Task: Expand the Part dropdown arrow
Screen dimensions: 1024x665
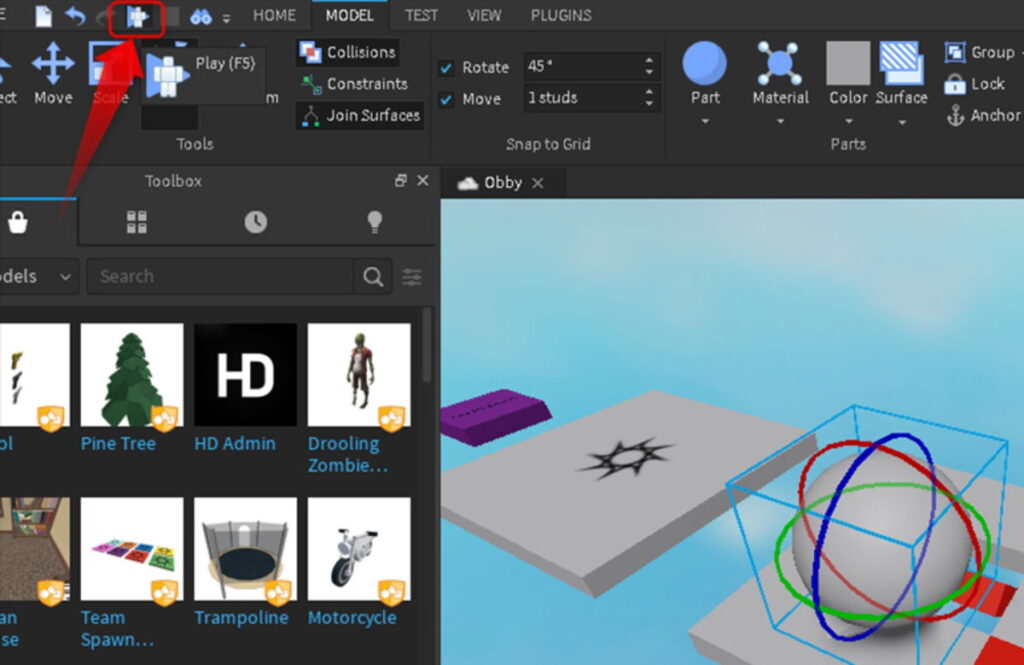Action: 705,122
